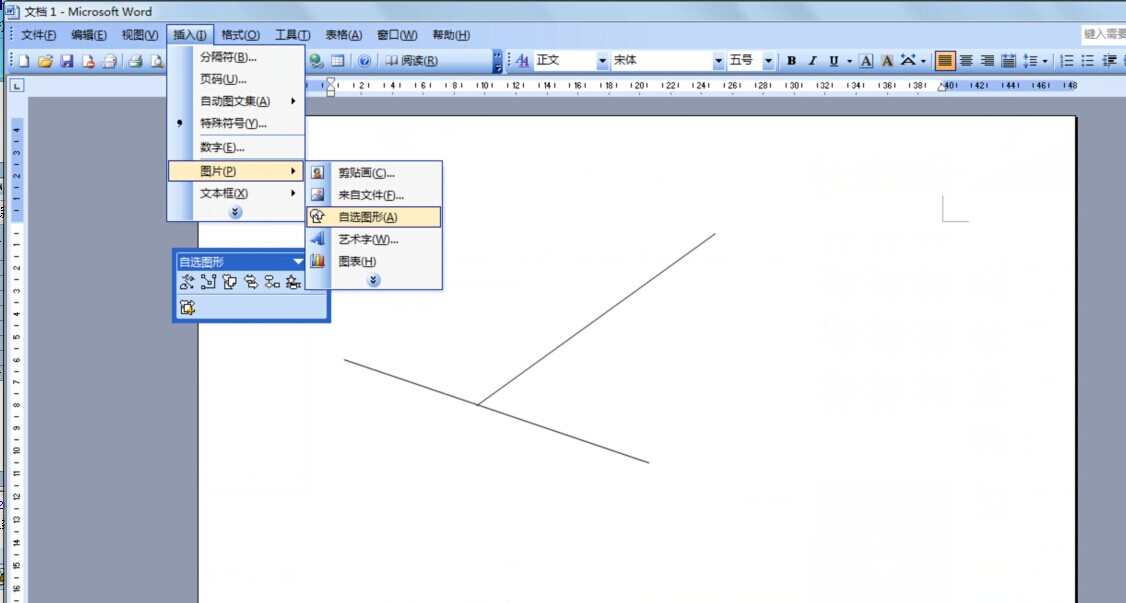Expand the Picture submenu with bottom chevron
The image size is (1126, 603).
click(x=373, y=281)
